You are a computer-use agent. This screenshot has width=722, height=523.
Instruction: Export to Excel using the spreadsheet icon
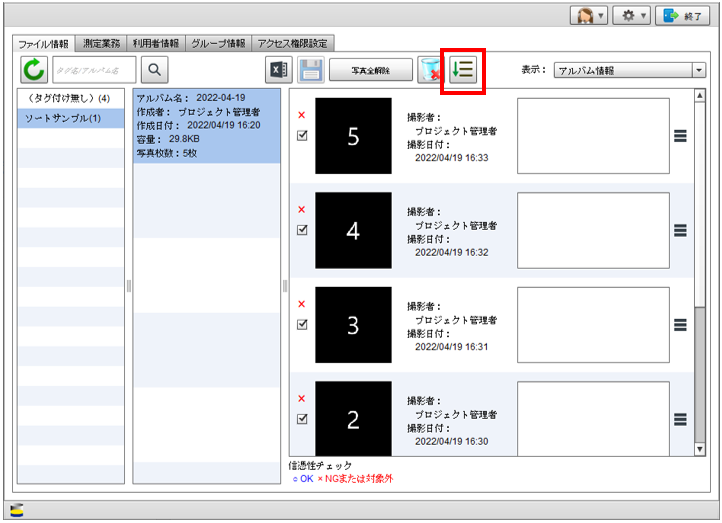click(x=277, y=70)
